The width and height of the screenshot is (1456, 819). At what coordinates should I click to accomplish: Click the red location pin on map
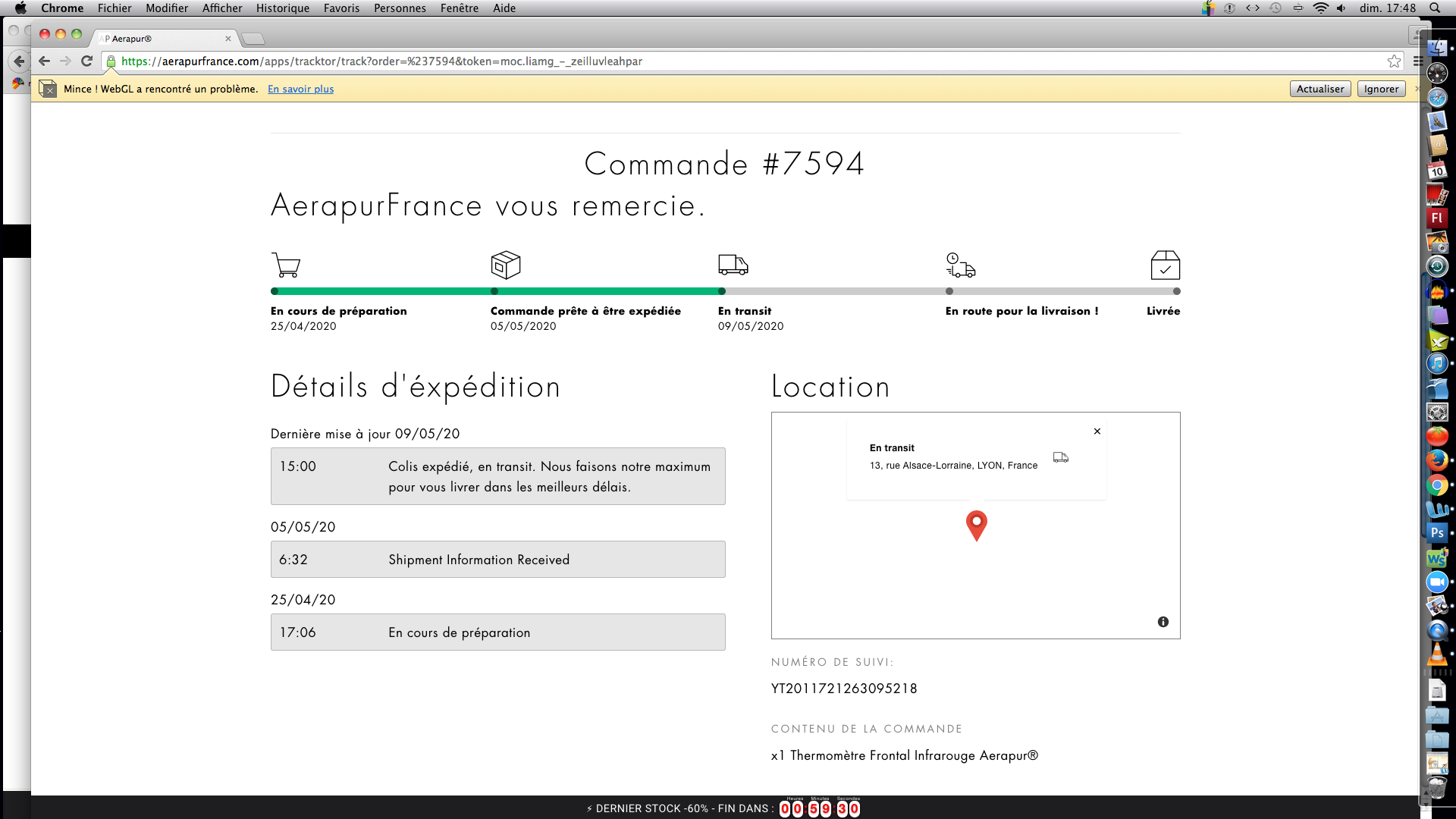point(977,526)
